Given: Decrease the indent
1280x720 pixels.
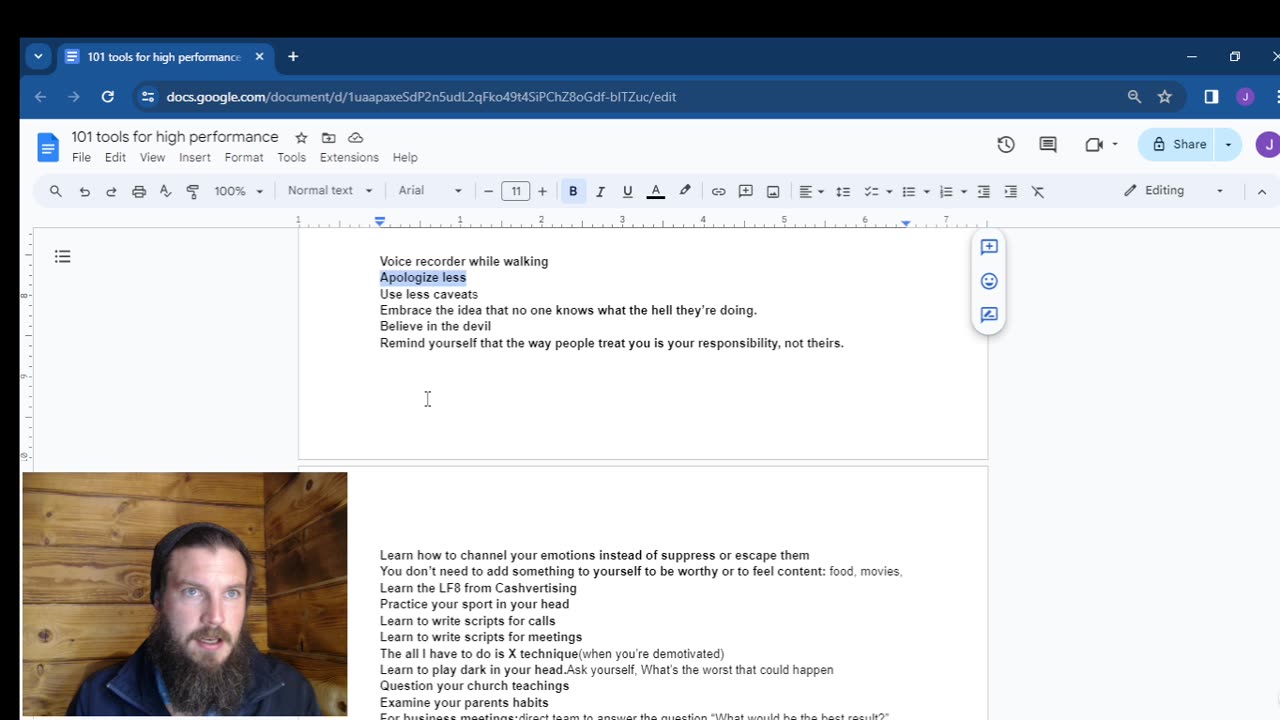Looking at the screenshot, I should tap(984, 191).
